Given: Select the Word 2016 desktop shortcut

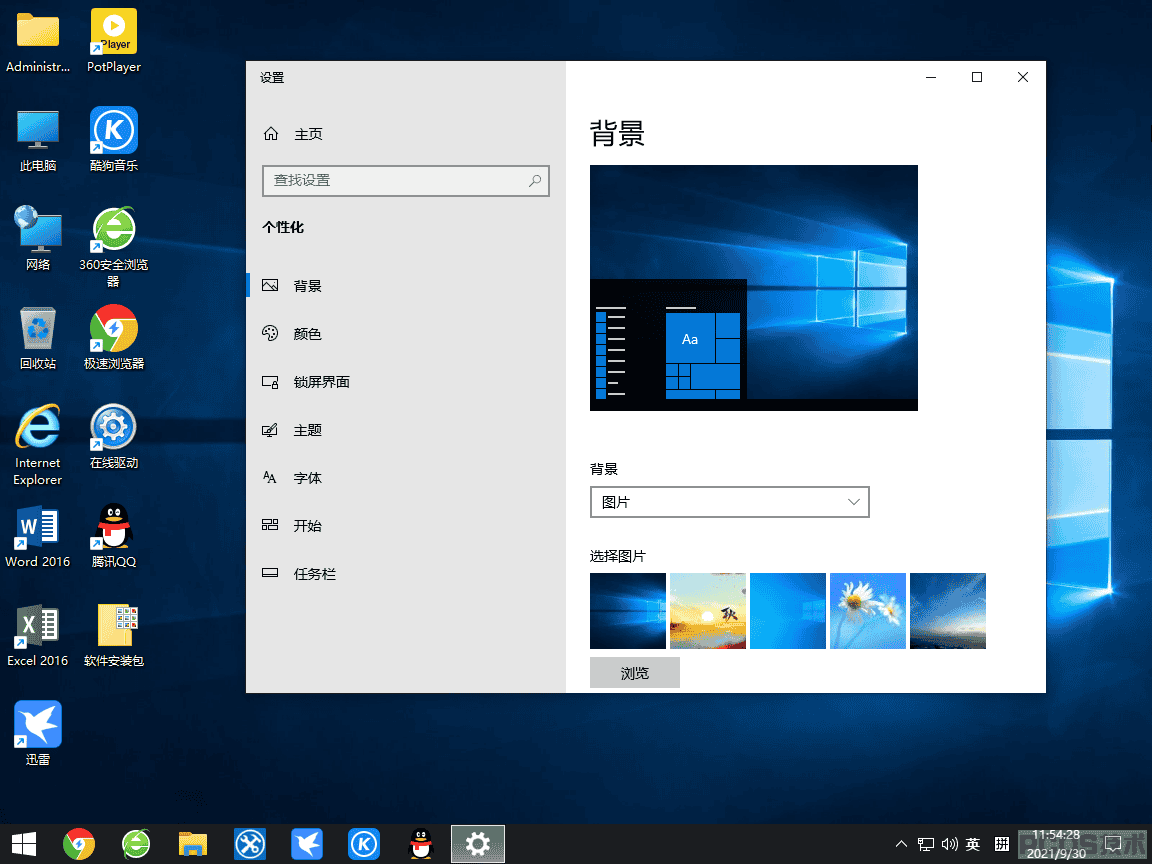Looking at the screenshot, I should pos(37,536).
